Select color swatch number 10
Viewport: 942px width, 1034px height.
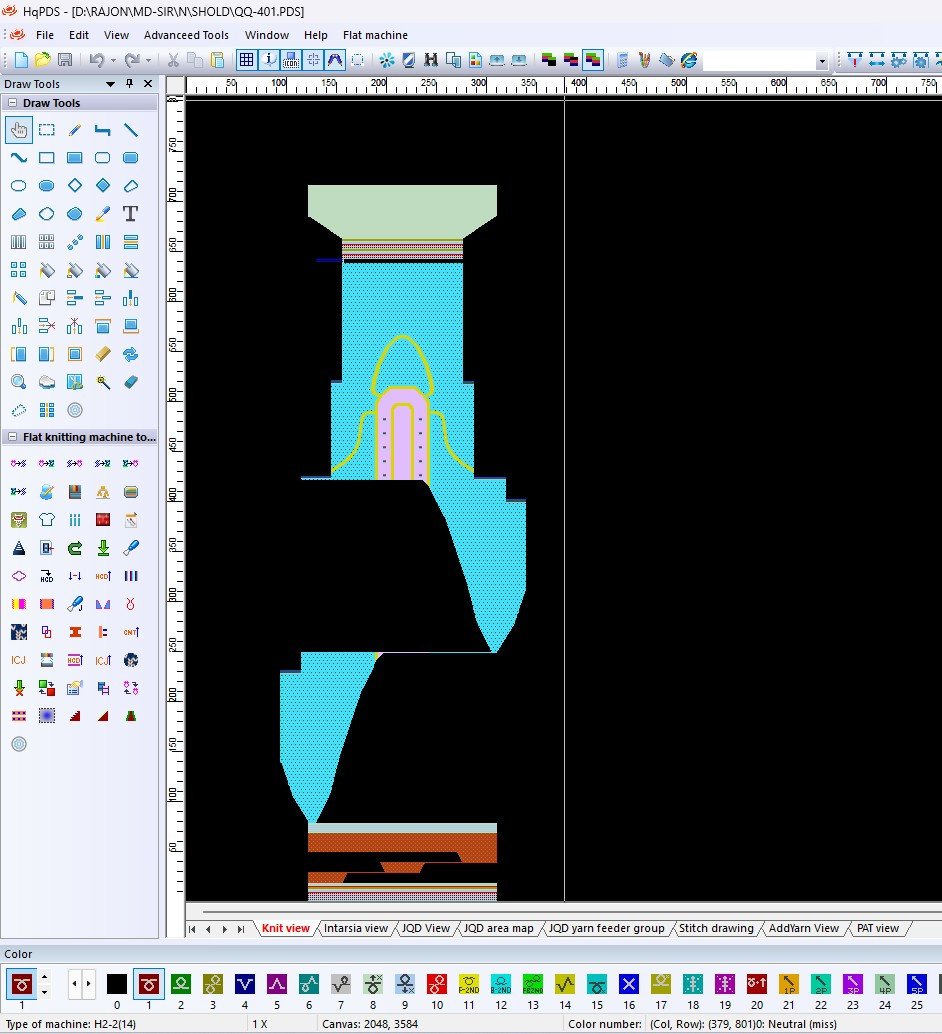(x=437, y=984)
